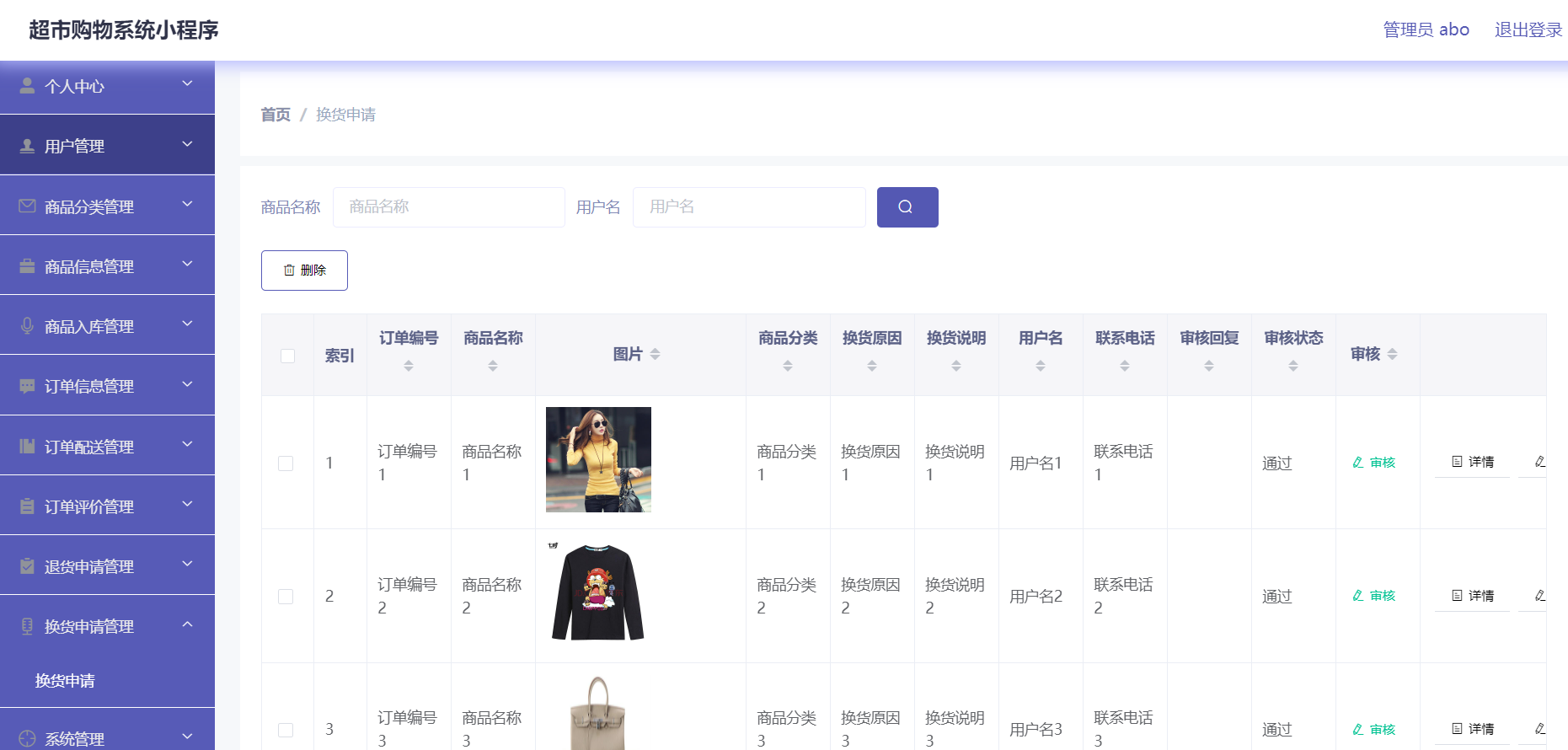Check the checkbox for row 2
Image resolution: width=1568 pixels, height=750 pixels.
point(286,597)
